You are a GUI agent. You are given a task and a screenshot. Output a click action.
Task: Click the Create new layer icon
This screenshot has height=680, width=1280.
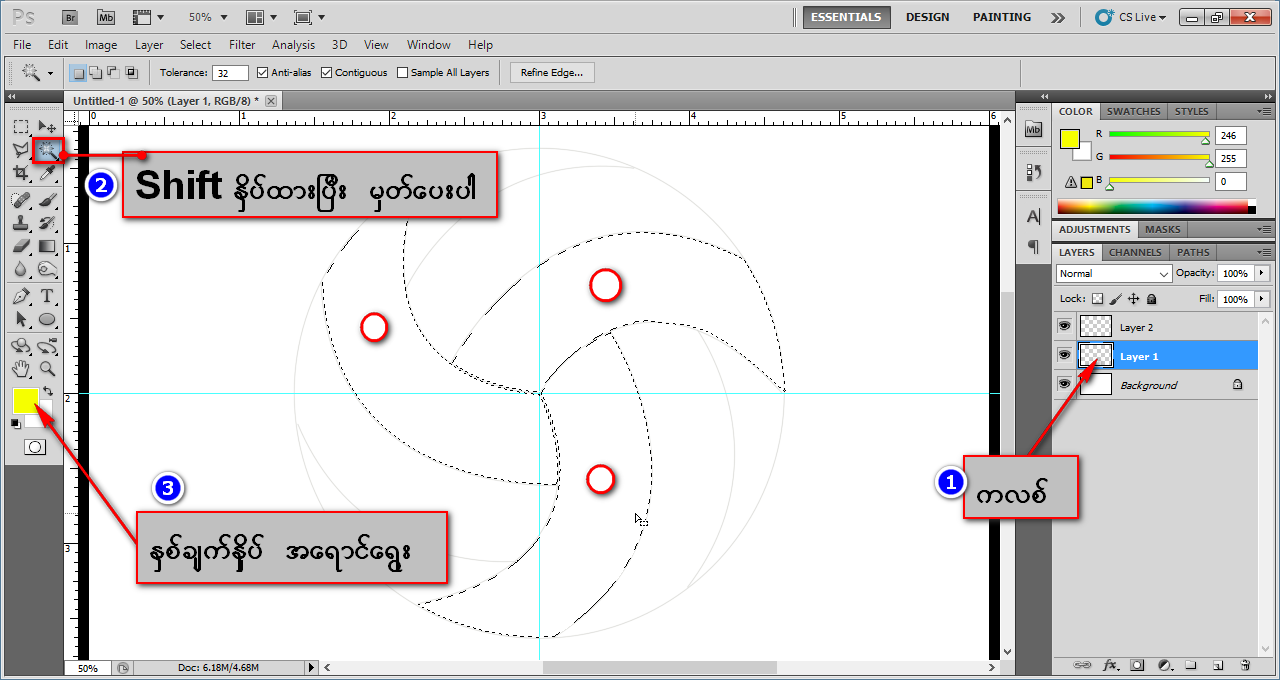click(x=1218, y=665)
